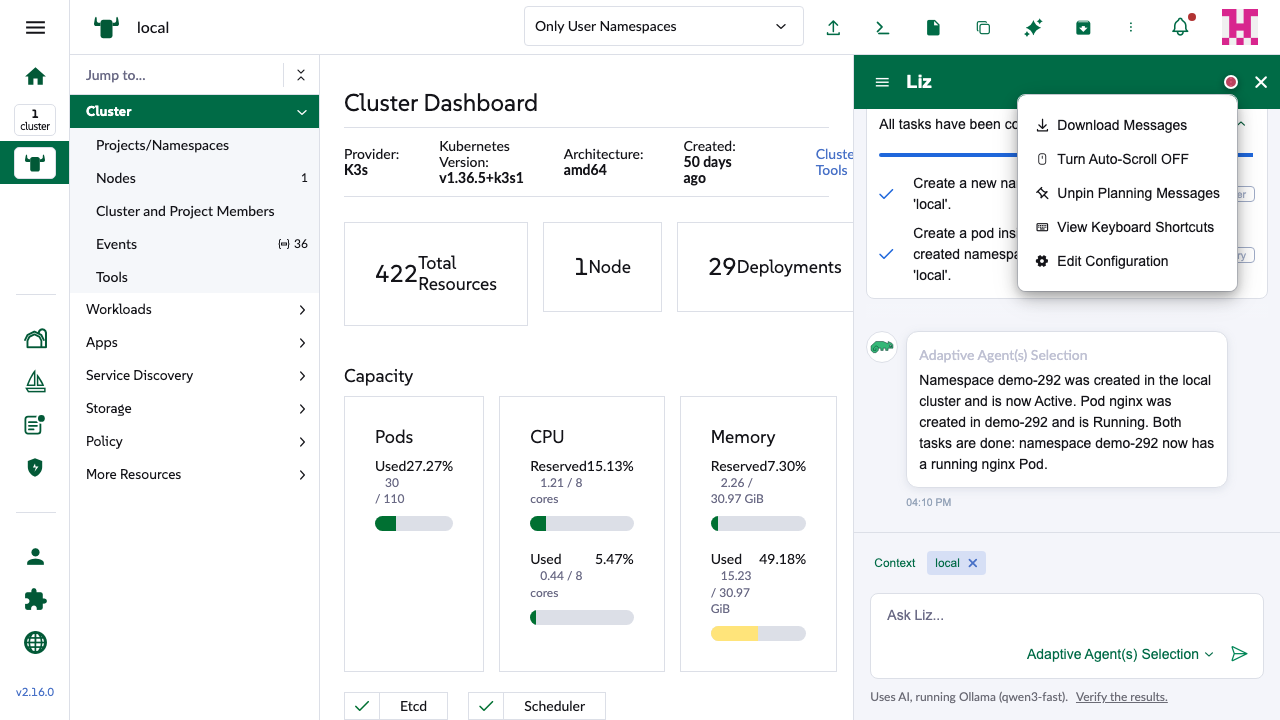Open the three-dot header actions menu

(1131, 28)
